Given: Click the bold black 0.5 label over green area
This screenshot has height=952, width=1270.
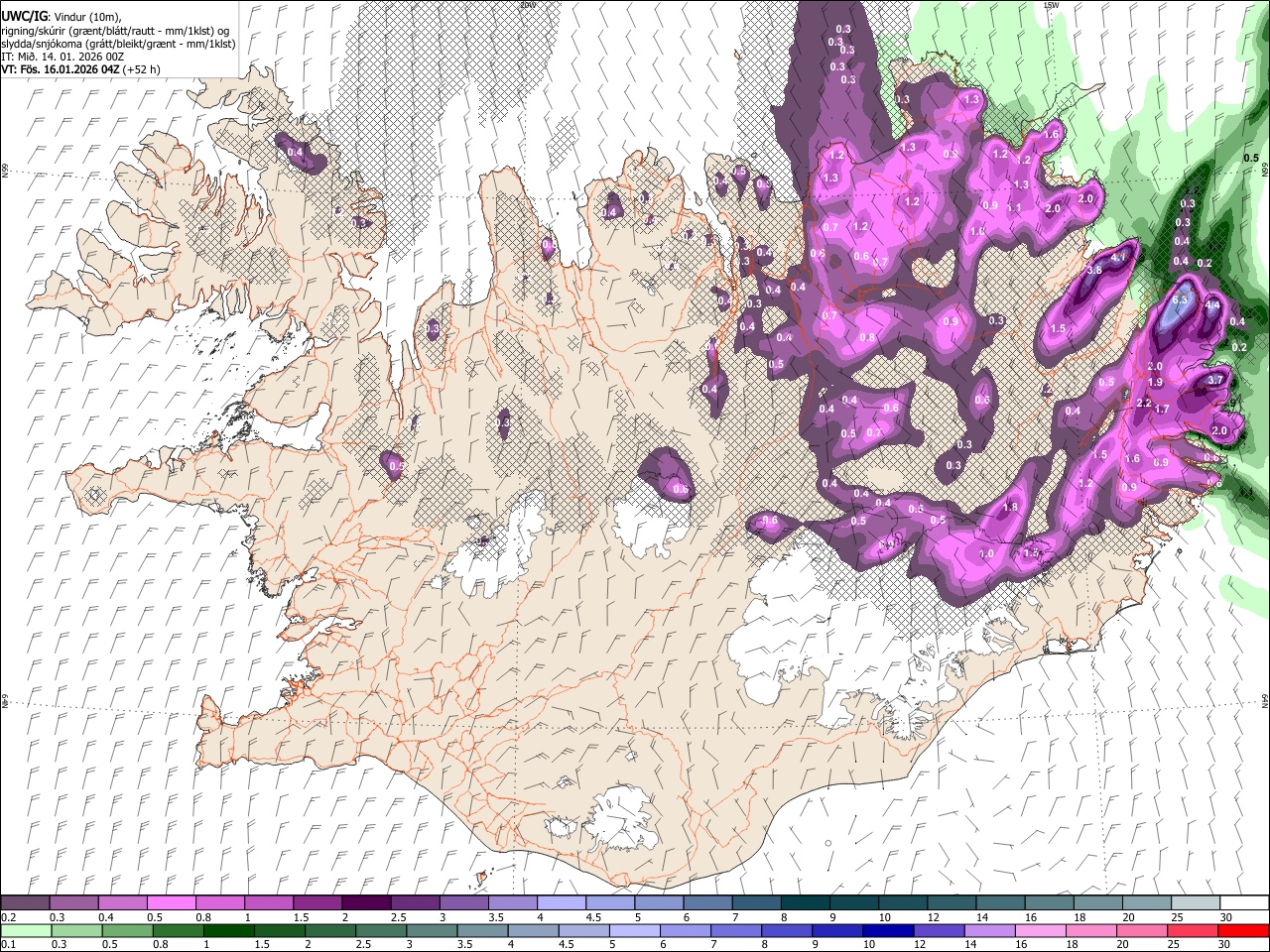Looking at the screenshot, I should [1251, 159].
